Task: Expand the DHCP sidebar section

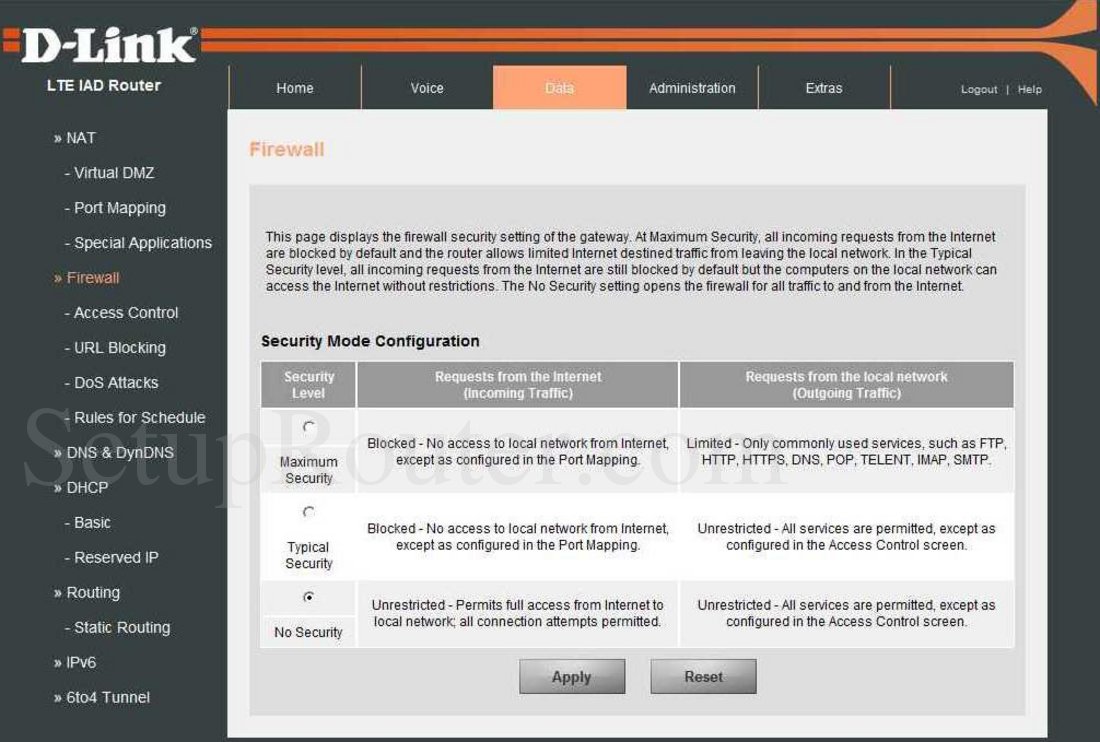Action: pyautogui.click(x=85, y=487)
